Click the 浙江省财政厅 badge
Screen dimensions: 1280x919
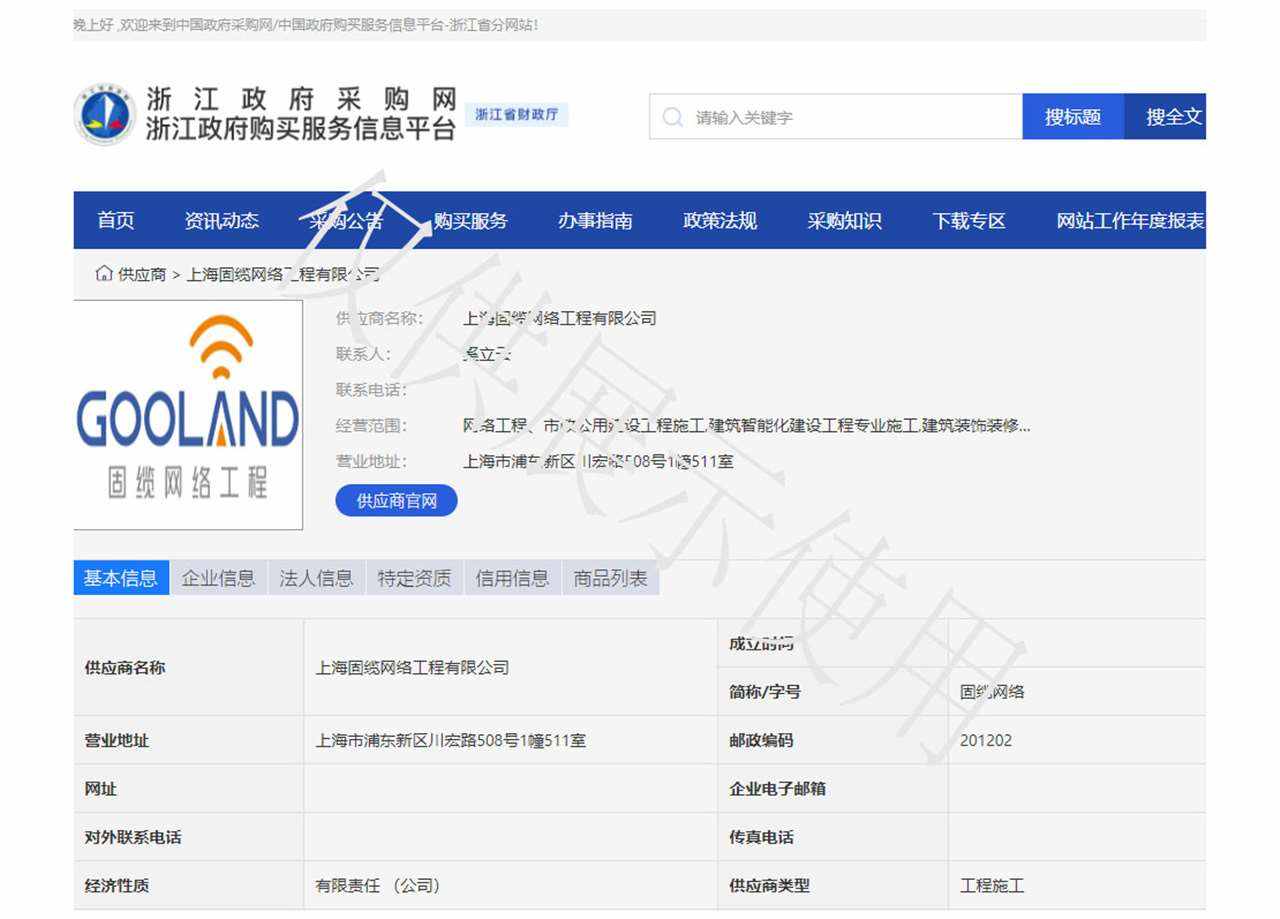point(516,115)
